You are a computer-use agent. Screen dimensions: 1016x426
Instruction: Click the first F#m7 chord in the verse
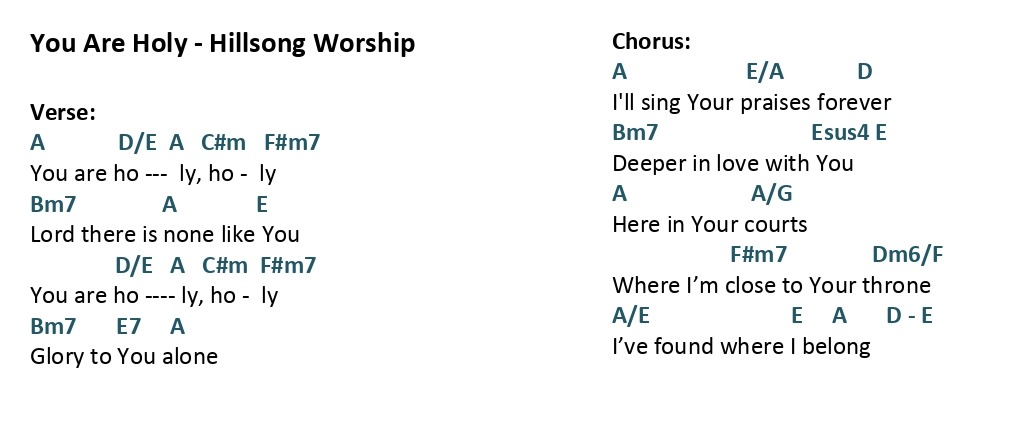coord(292,143)
